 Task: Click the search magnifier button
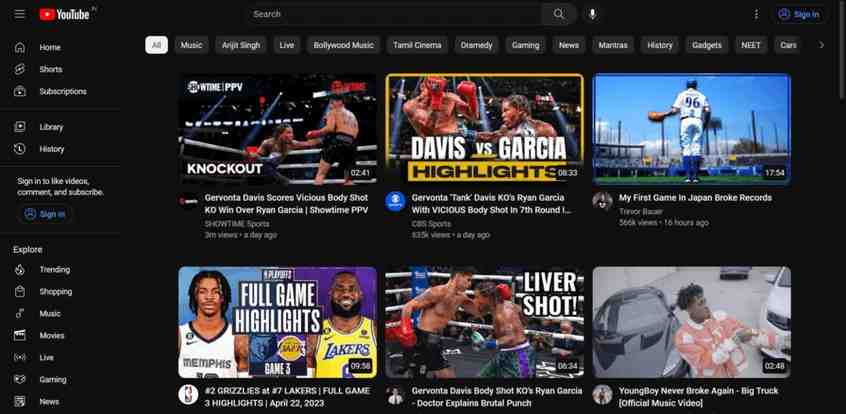(559, 14)
